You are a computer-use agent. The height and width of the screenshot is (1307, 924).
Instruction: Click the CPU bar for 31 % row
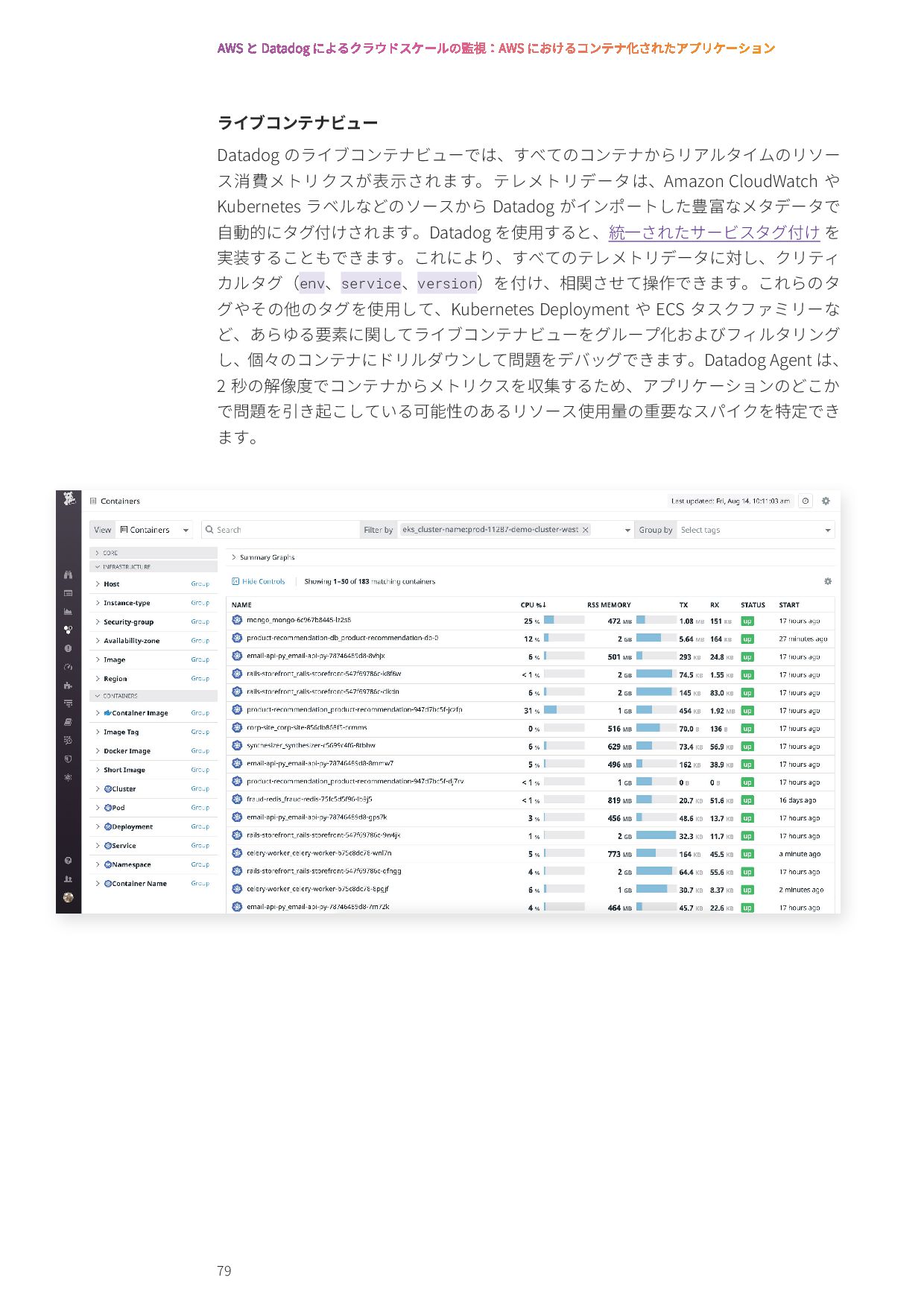click(564, 710)
